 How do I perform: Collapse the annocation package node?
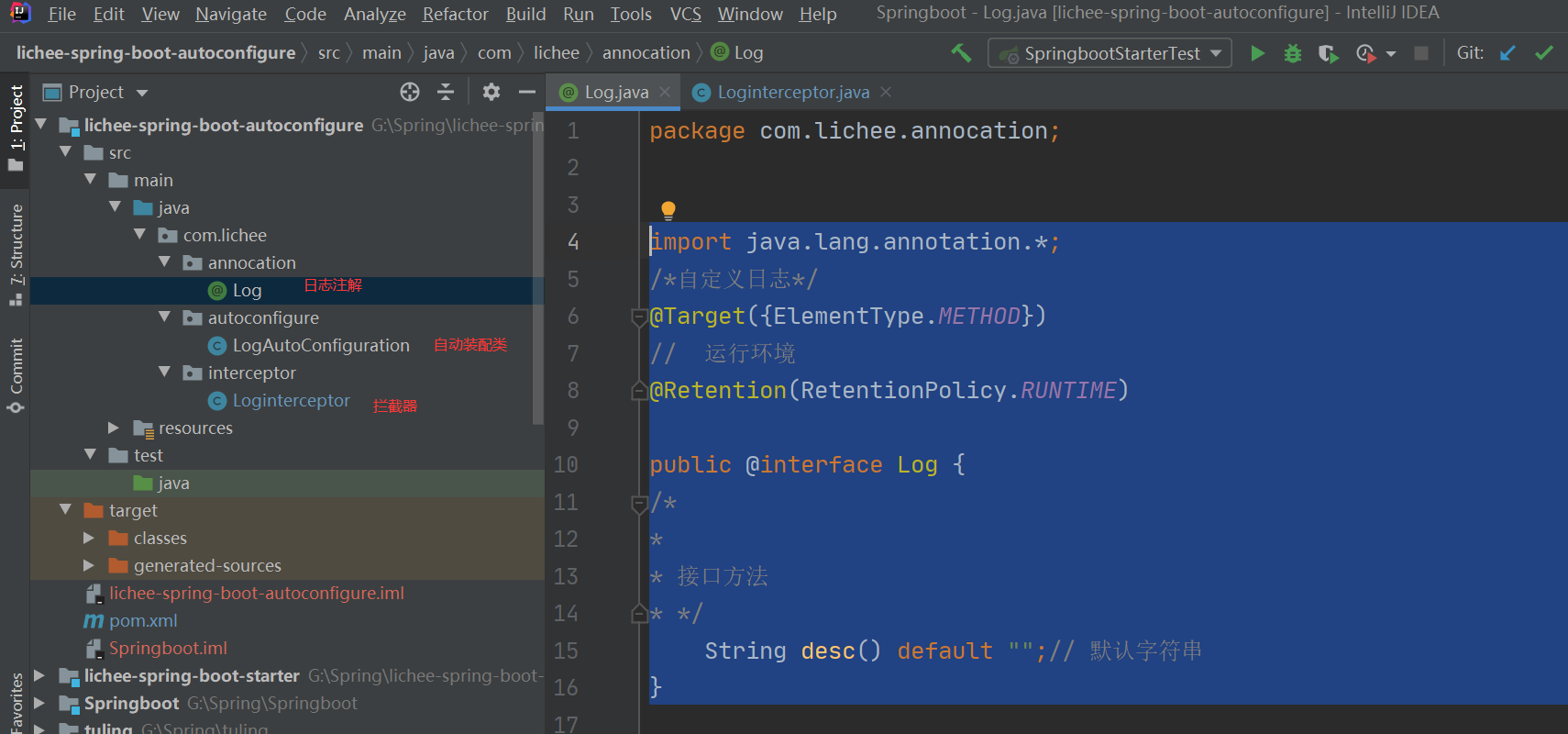[x=164, y=261]
